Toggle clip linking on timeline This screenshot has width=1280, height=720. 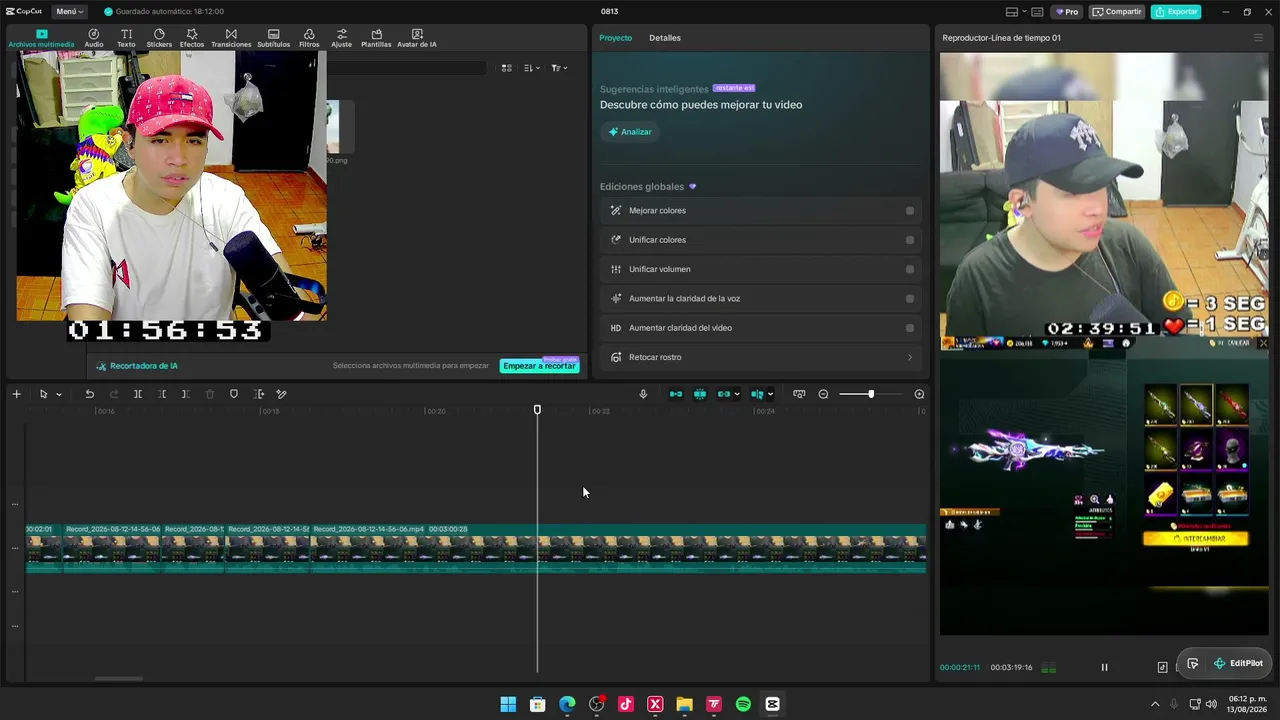click(724, 394)
